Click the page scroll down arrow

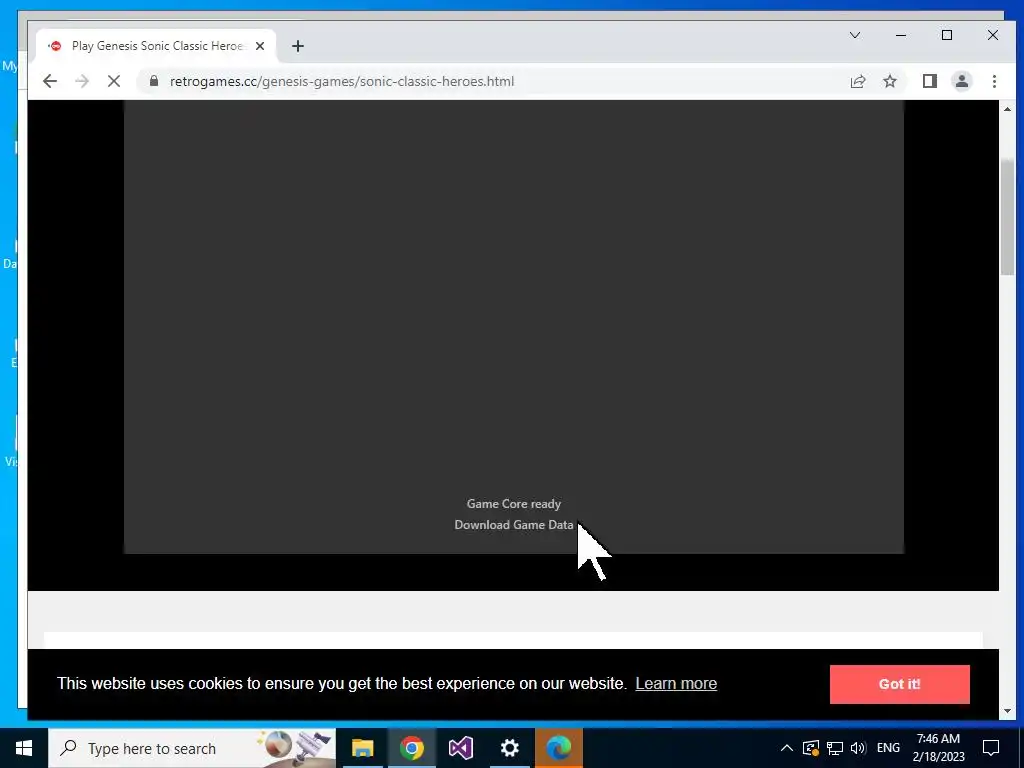click(1007, 711)
